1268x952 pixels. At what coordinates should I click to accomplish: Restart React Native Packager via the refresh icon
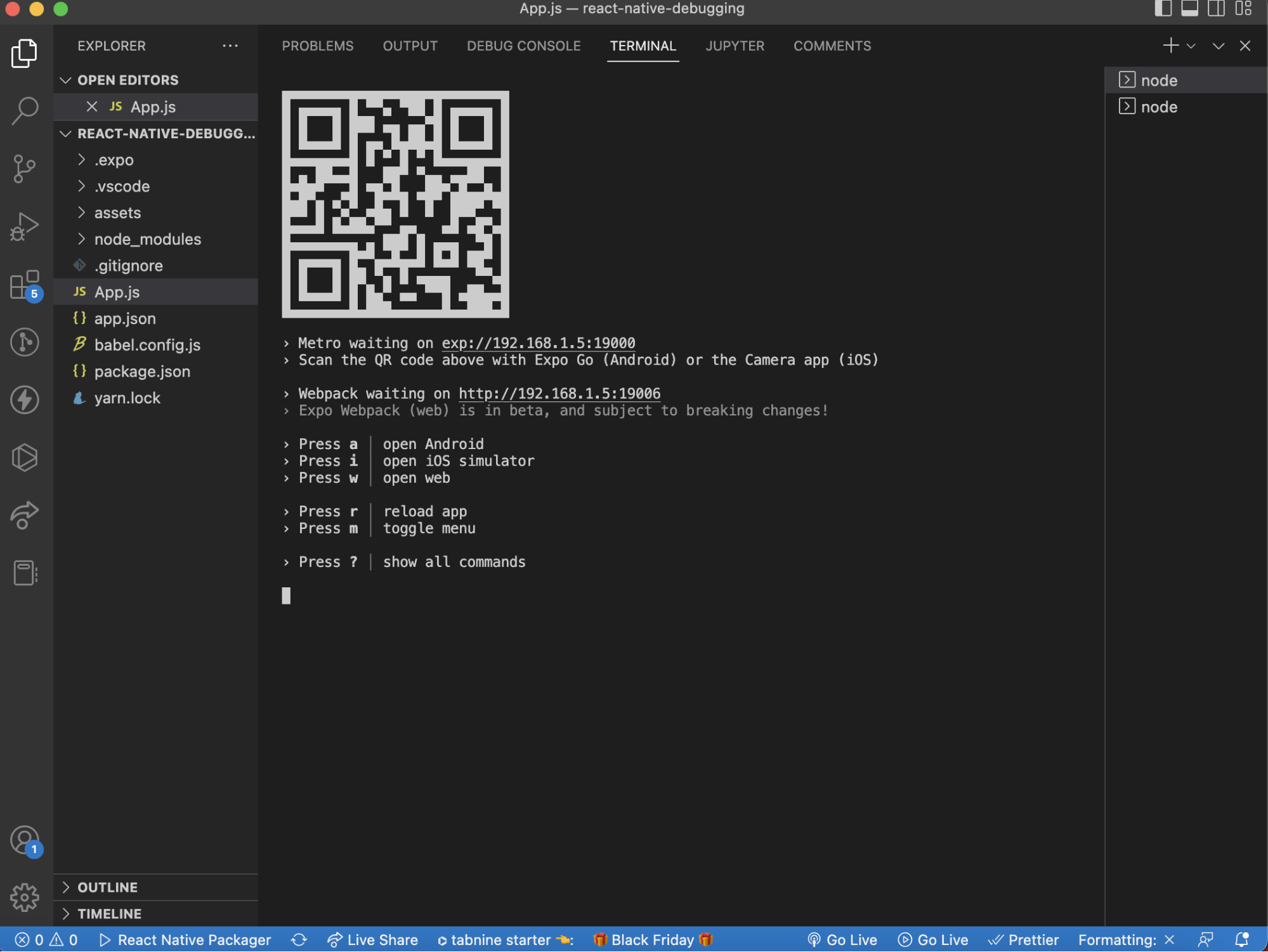tap(298, 939)
